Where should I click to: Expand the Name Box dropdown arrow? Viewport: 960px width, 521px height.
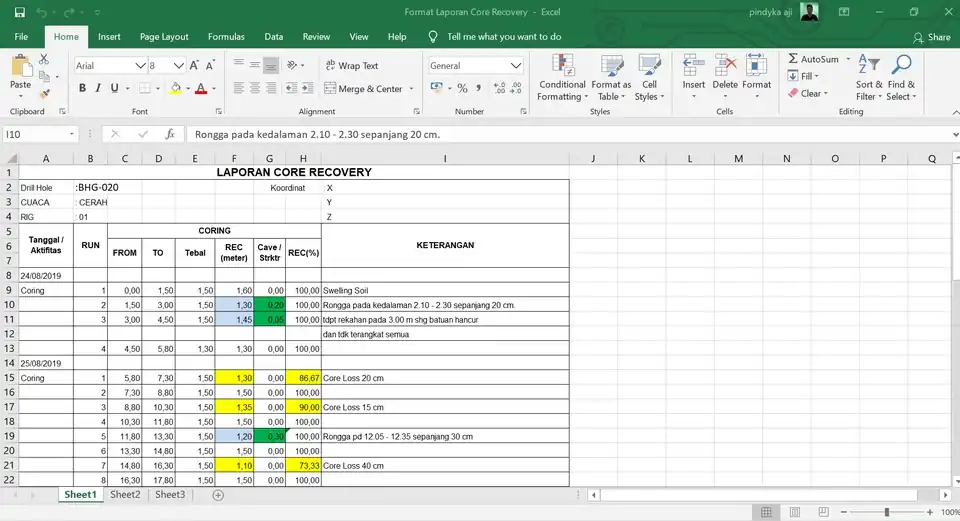click(x=72, y=134)
